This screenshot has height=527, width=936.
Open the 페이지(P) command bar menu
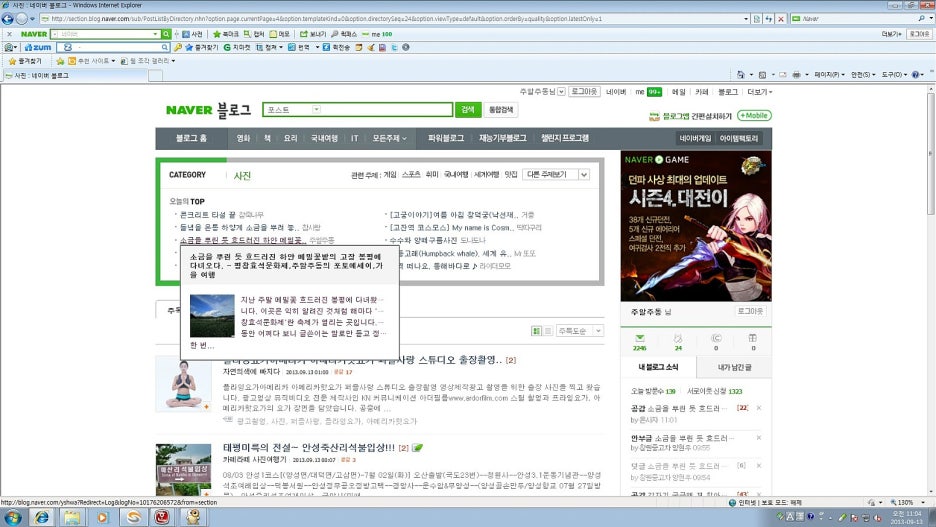[829, 75]
